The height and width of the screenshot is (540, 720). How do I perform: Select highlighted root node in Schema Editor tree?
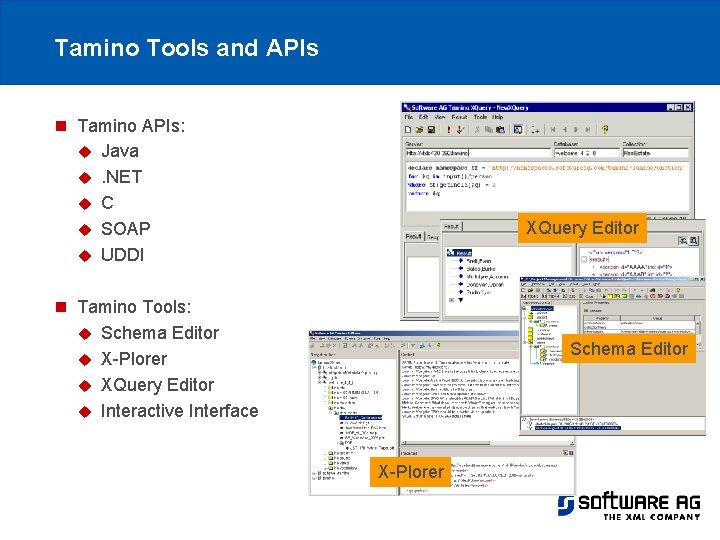tap(542, 309)
